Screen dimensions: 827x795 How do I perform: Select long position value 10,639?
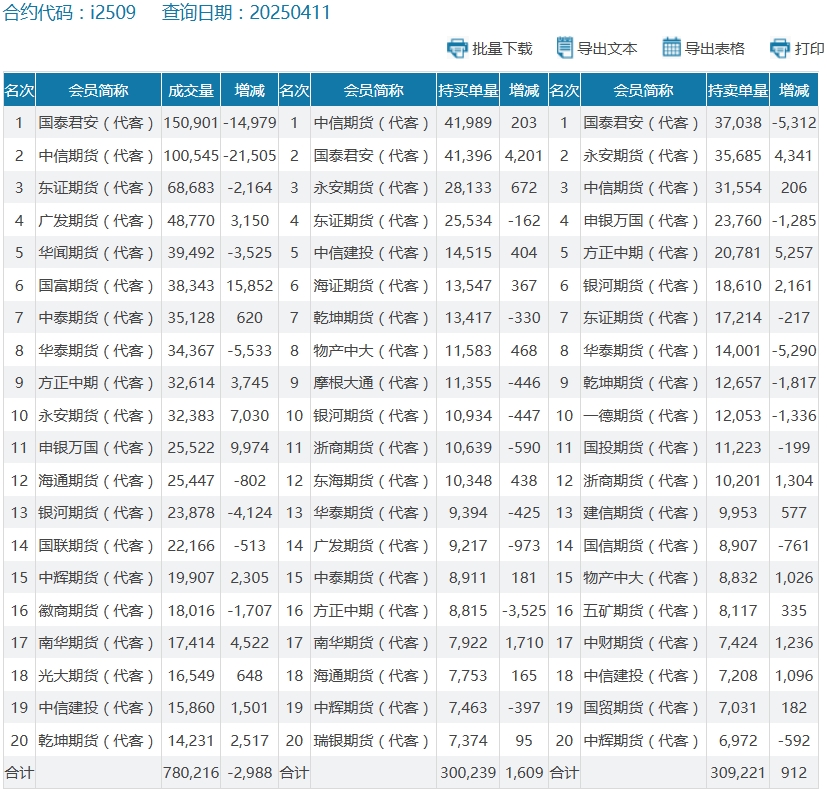click(x=468, y=447)
